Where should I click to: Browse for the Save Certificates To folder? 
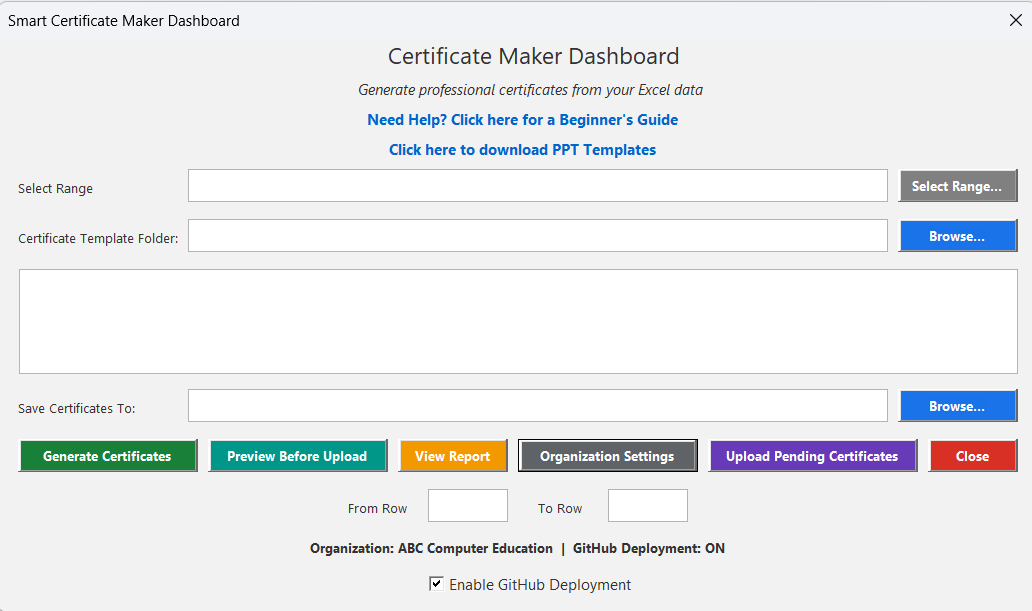[x=958, y=406]
